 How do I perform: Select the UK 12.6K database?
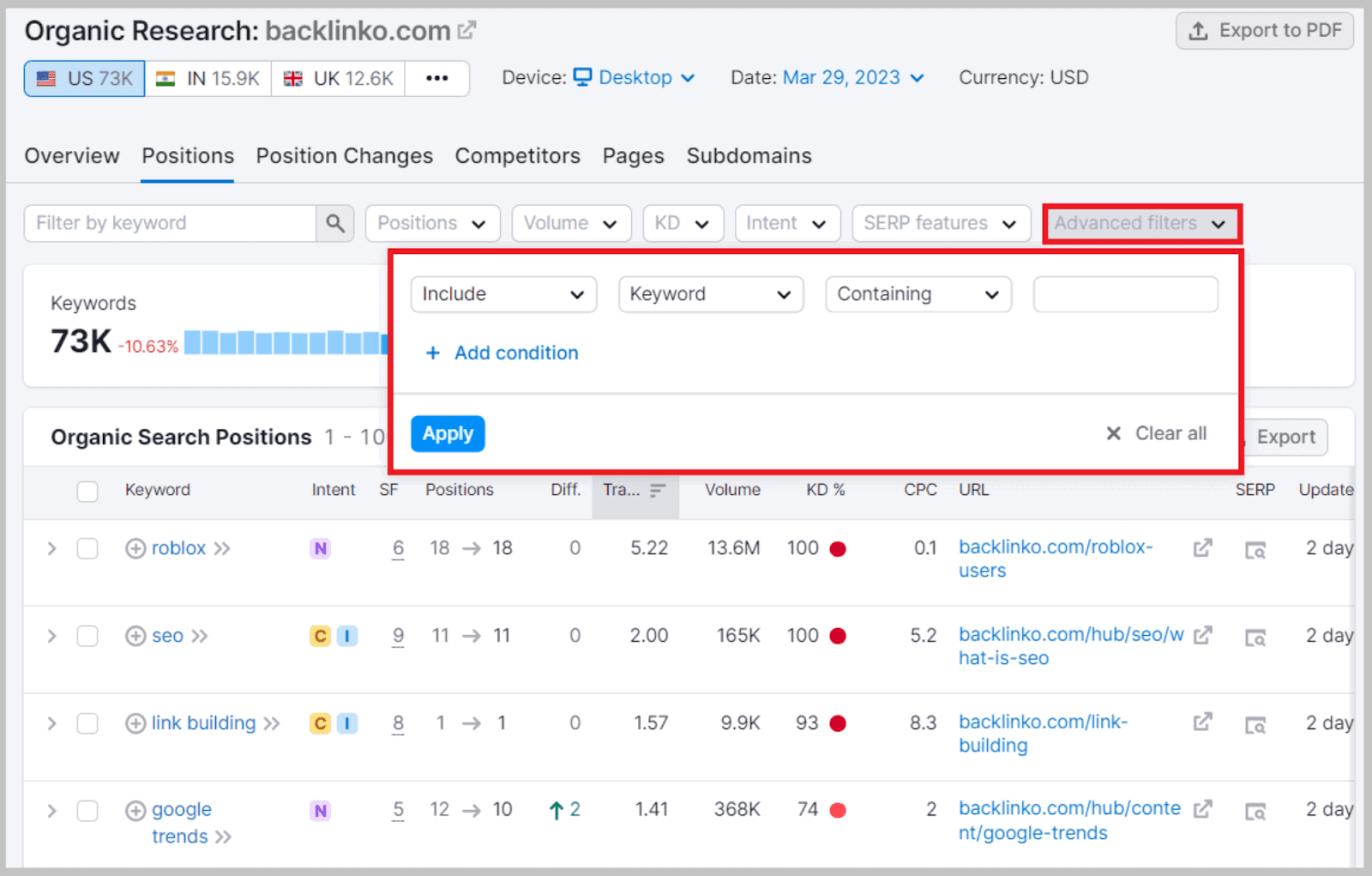coord(338,78)
